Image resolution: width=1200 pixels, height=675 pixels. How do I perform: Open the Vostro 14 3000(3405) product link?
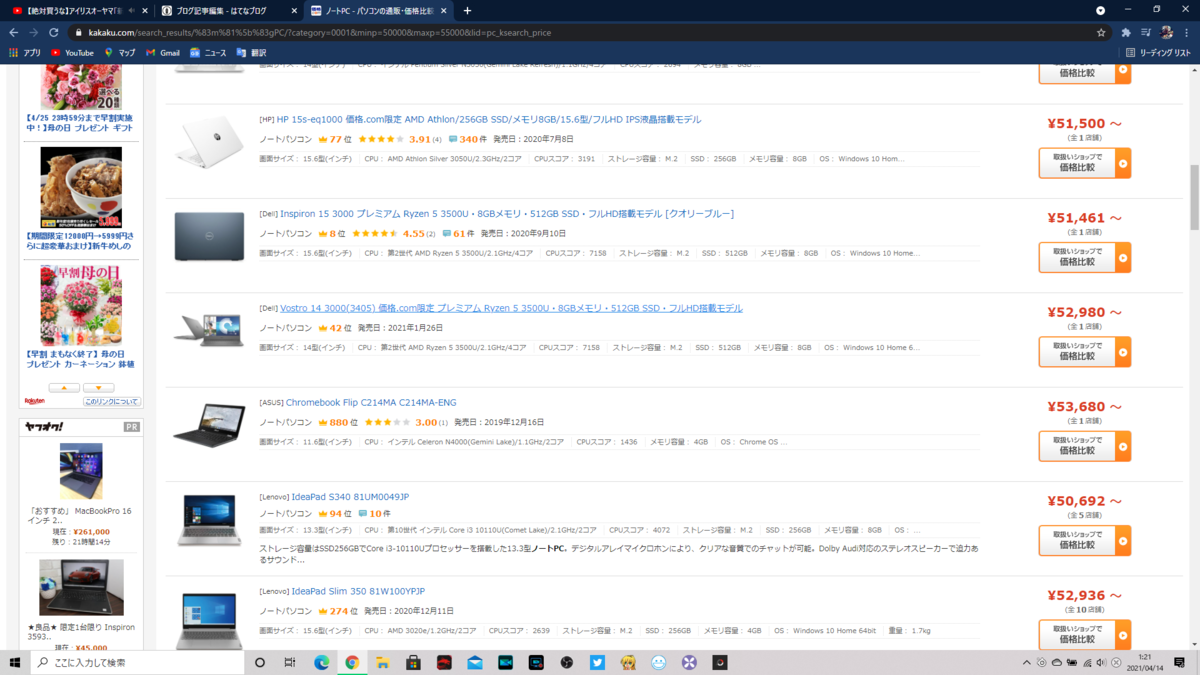coord(511,308)
